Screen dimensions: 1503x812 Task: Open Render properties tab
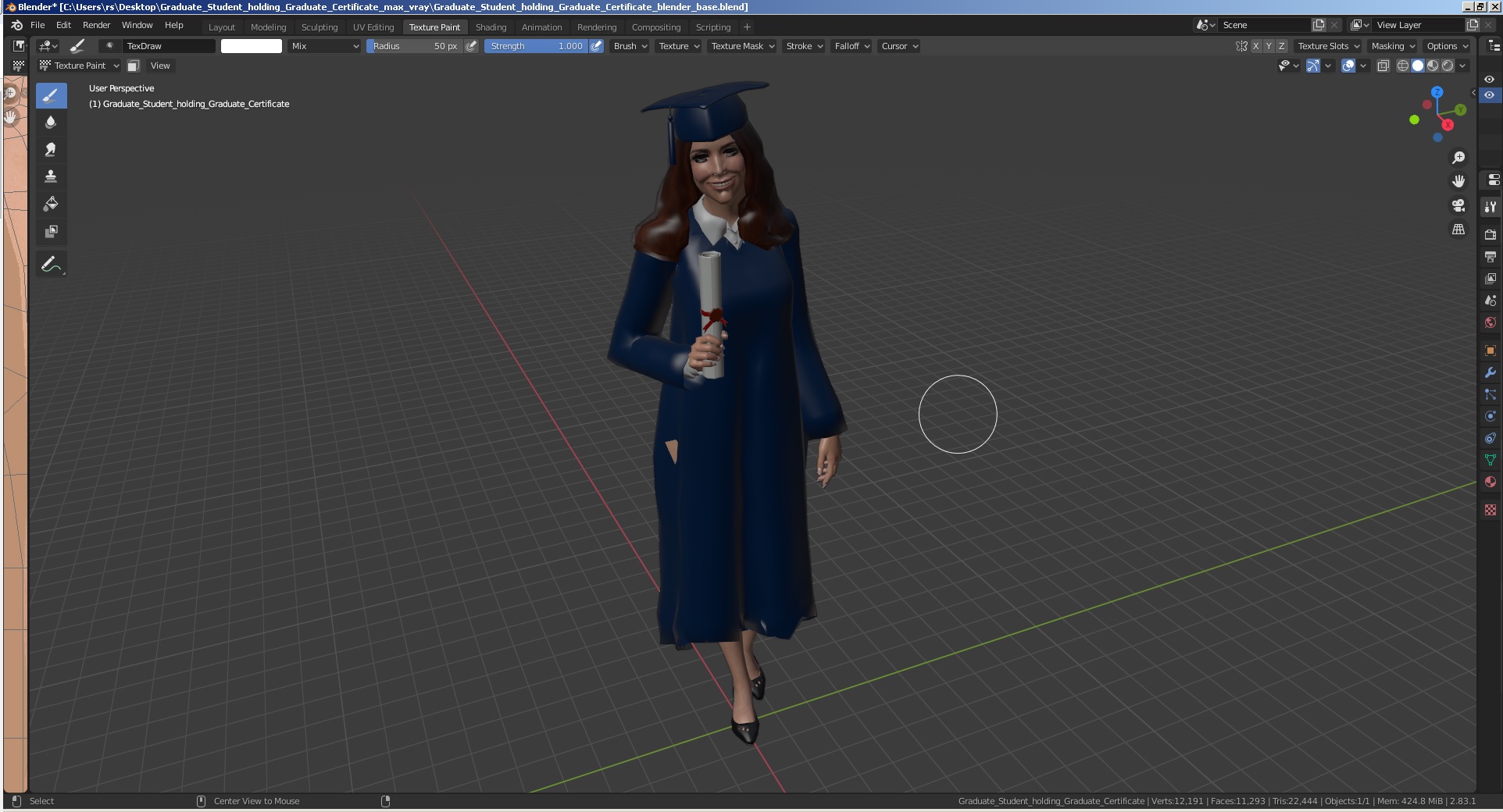1491,234
